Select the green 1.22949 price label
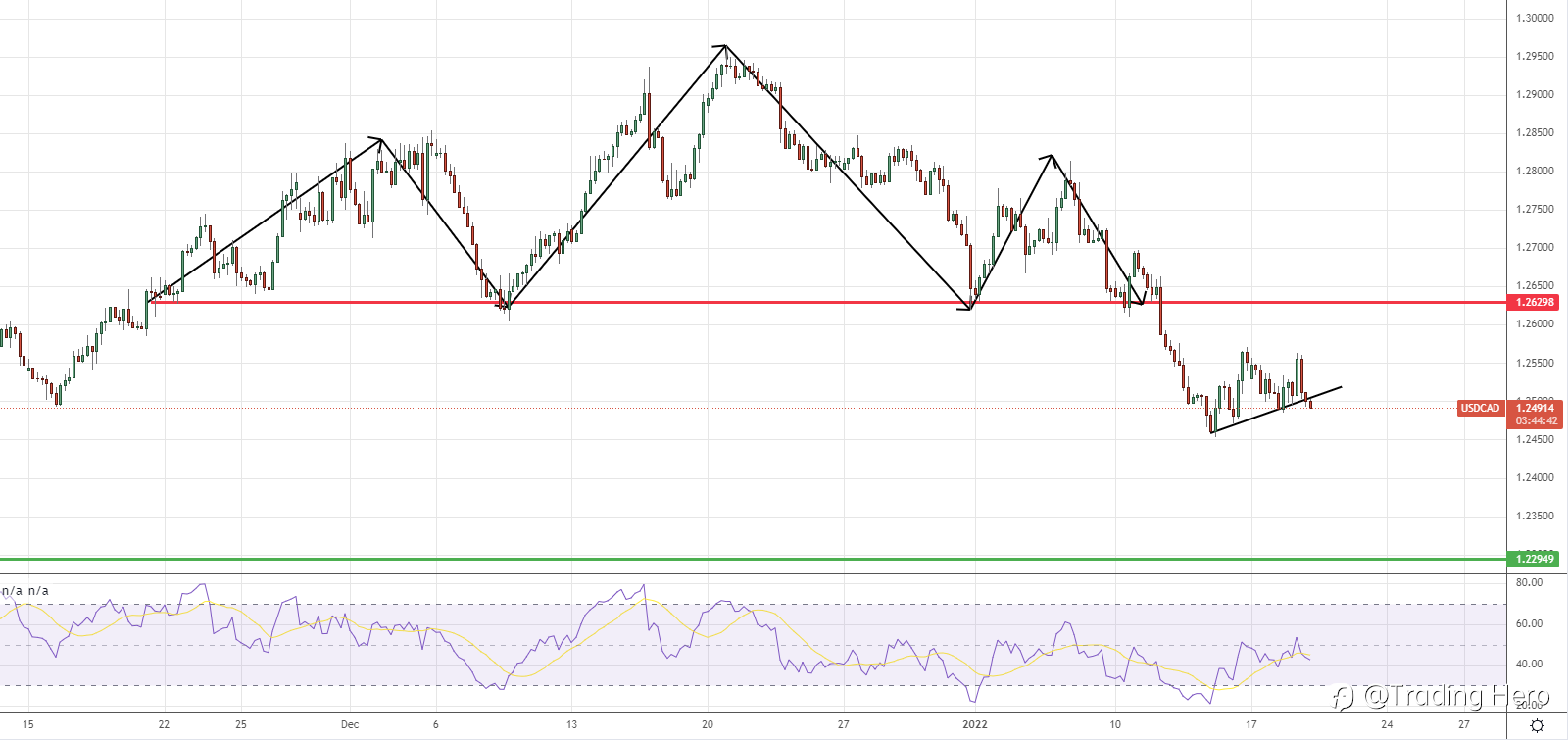 click(x=1535, y=559)
